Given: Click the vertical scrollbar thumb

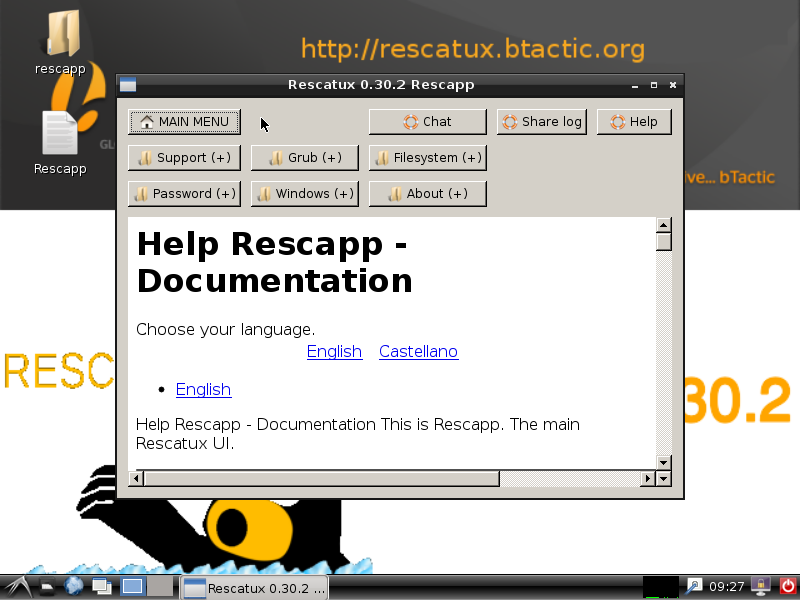Looking at the screenshot, I should (663, 242).
